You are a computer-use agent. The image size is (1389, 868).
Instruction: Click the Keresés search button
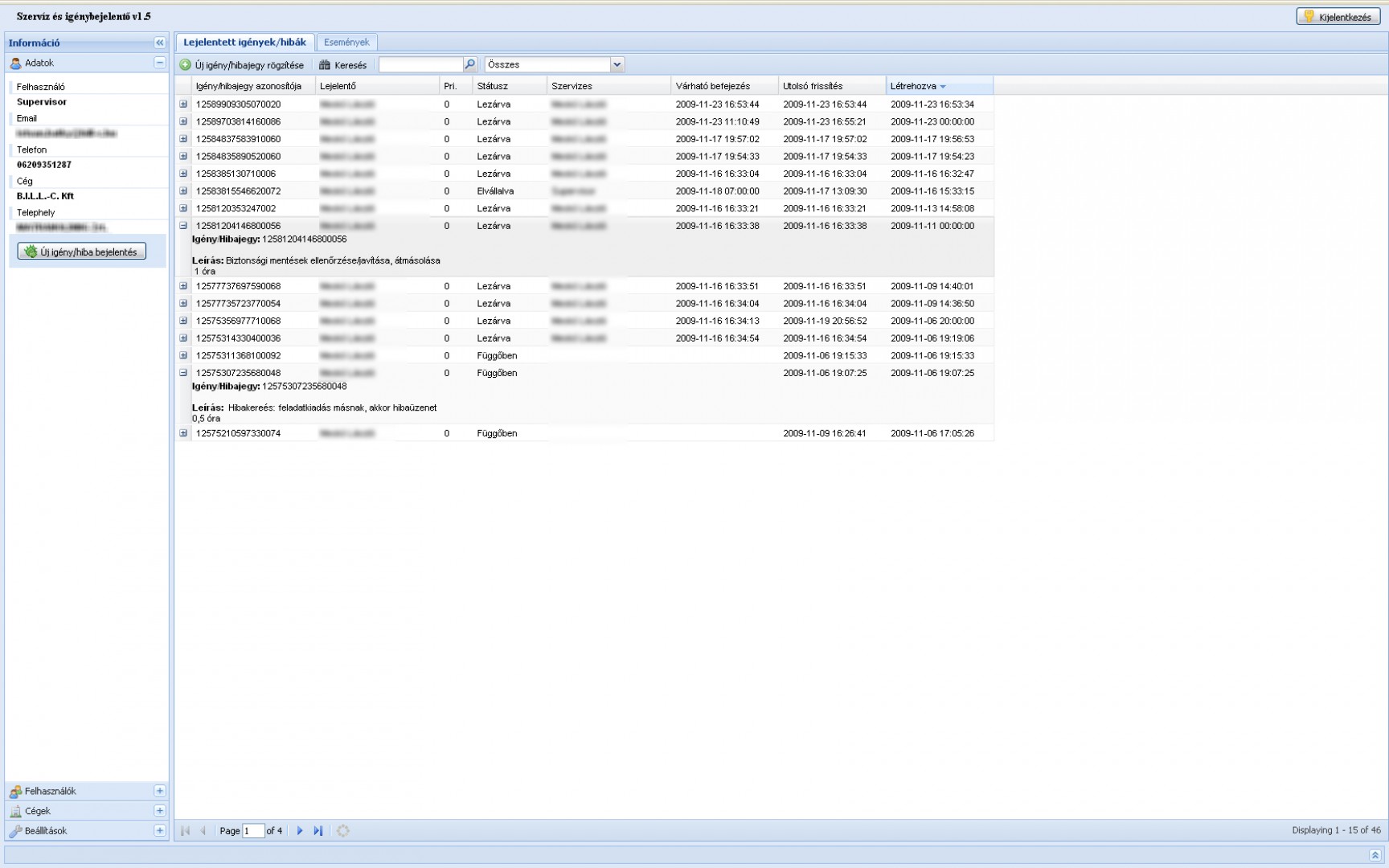coord(343,65)
